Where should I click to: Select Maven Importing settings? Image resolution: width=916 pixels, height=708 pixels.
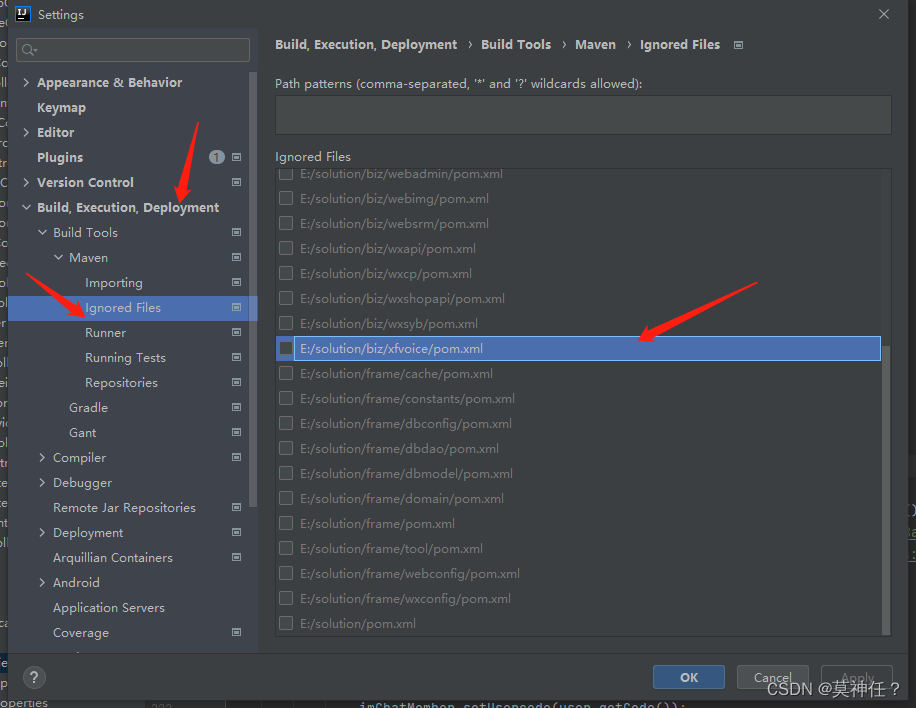[114, 283]
